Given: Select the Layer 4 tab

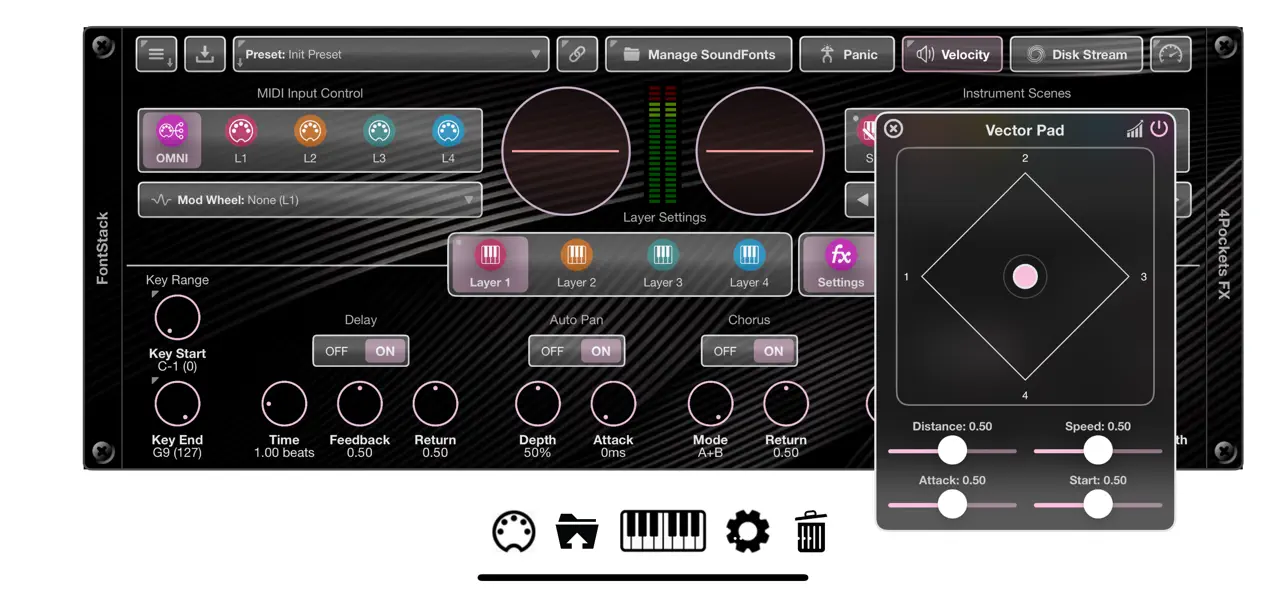Looking at the screenshot, I should click(749, 265).
